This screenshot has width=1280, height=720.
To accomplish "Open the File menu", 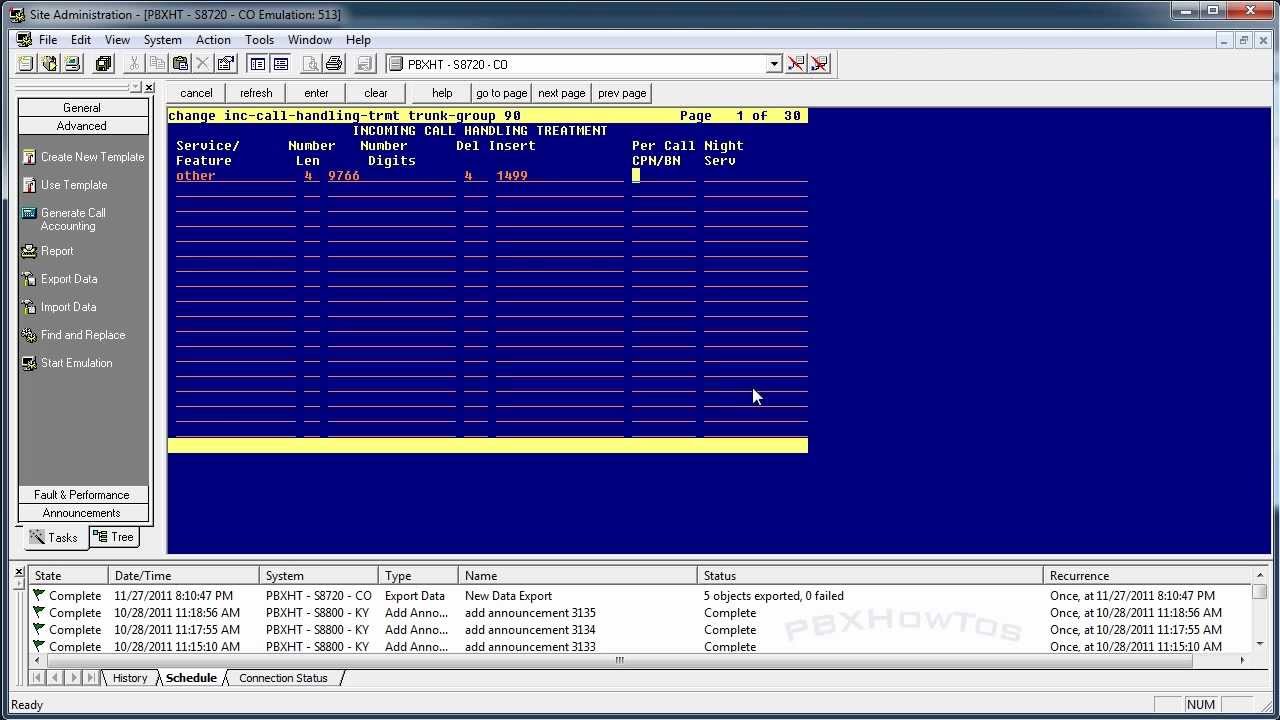I will [48, 40].
